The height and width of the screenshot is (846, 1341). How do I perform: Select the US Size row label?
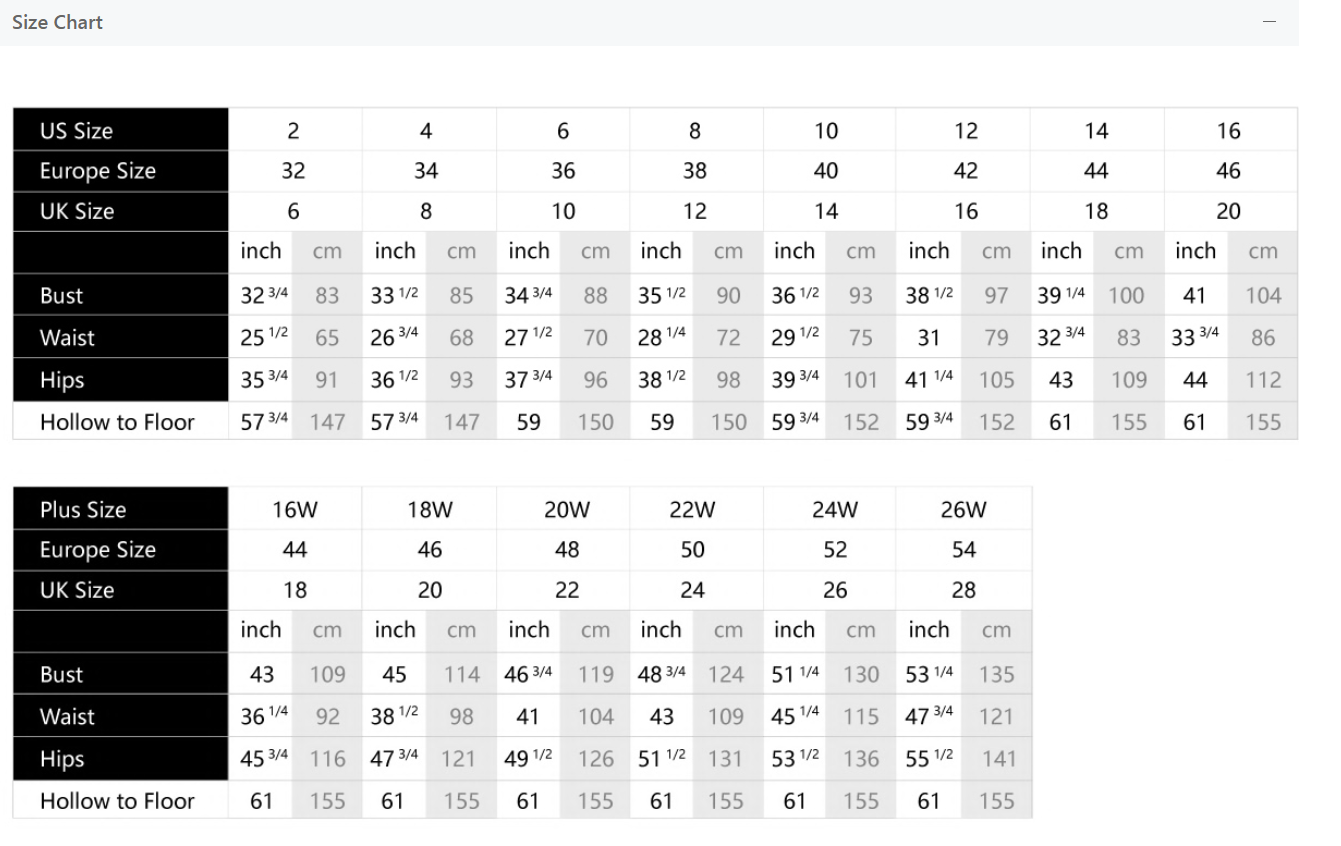point(76,131)
